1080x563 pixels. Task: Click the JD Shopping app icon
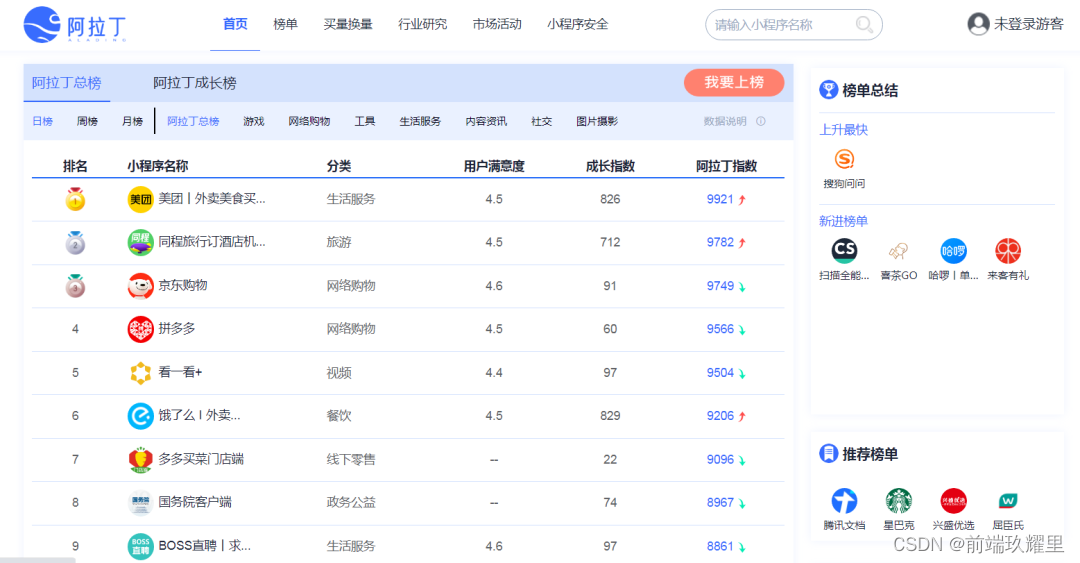point(141,286)
